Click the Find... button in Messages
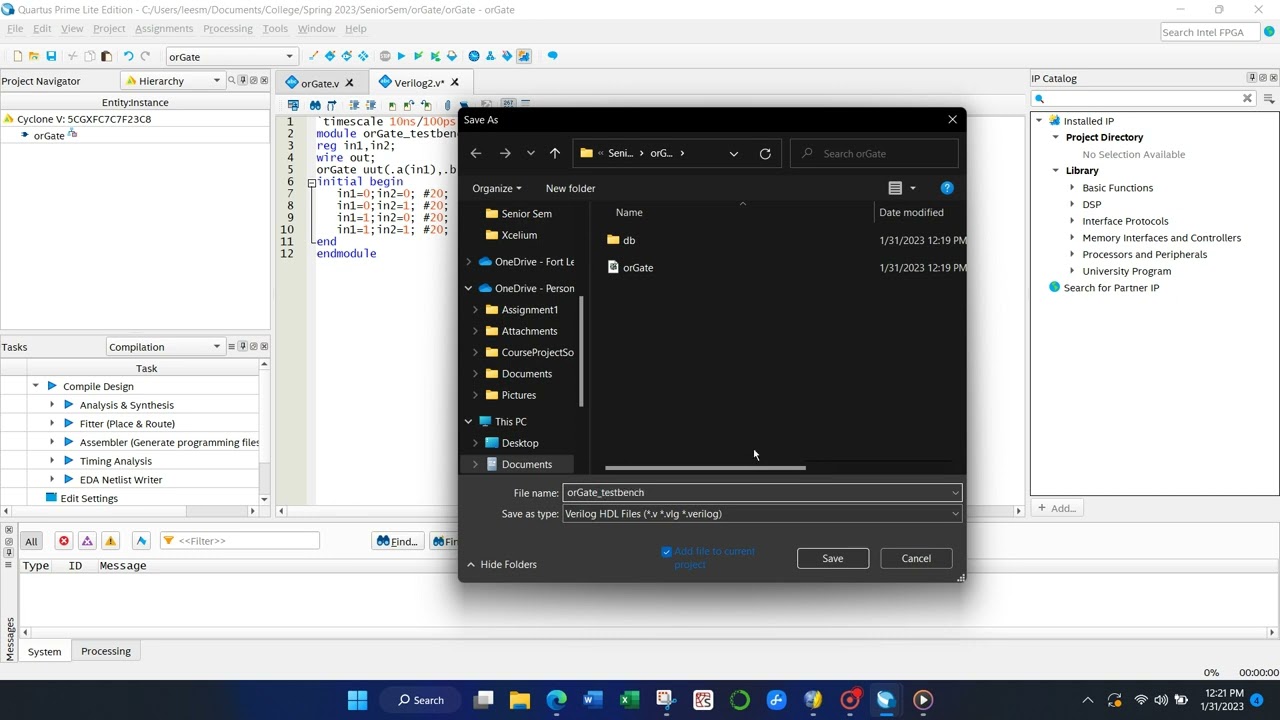 [397, 541]
